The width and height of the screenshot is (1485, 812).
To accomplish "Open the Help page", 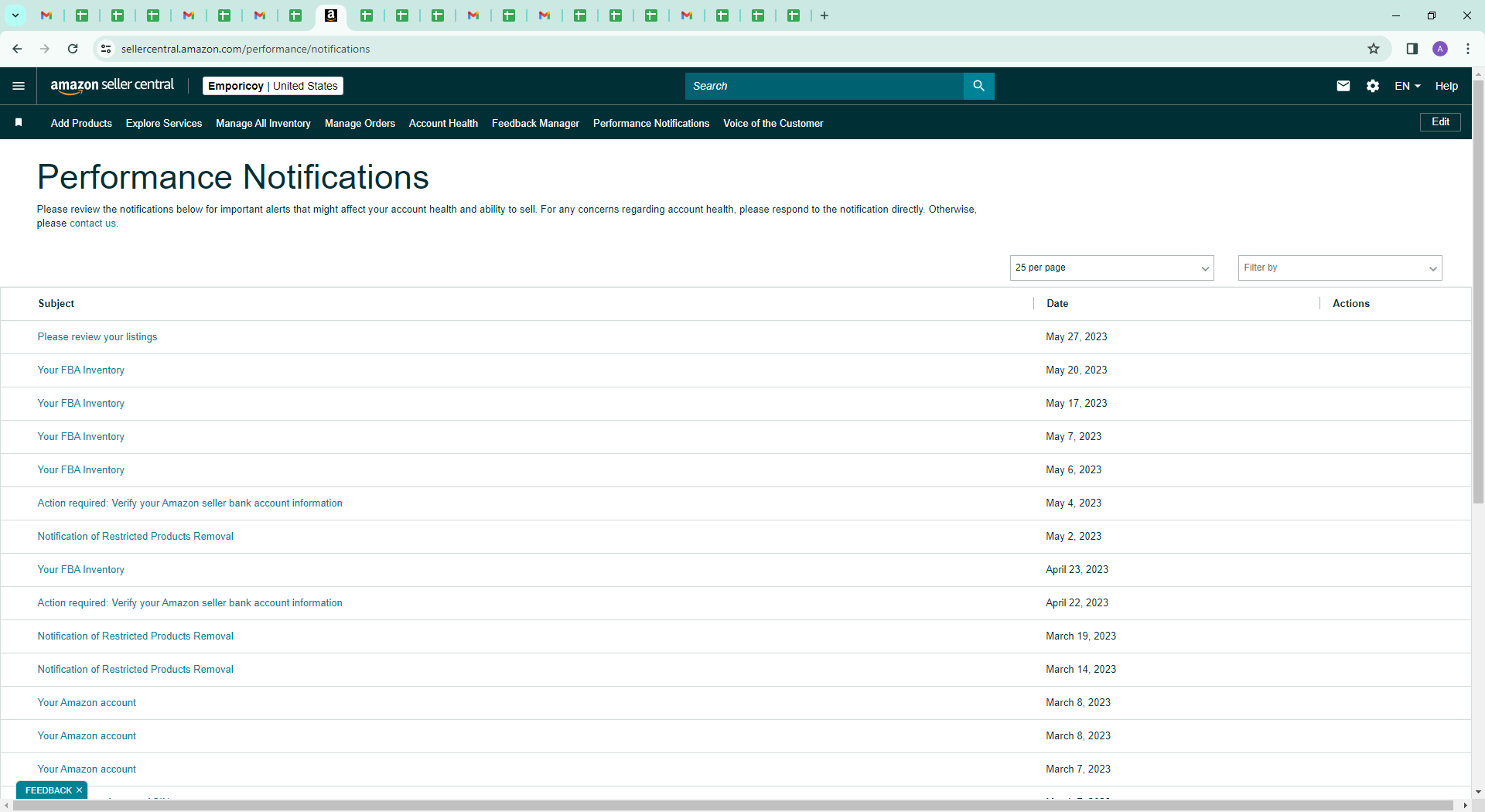I will (x=1446, y=86).
